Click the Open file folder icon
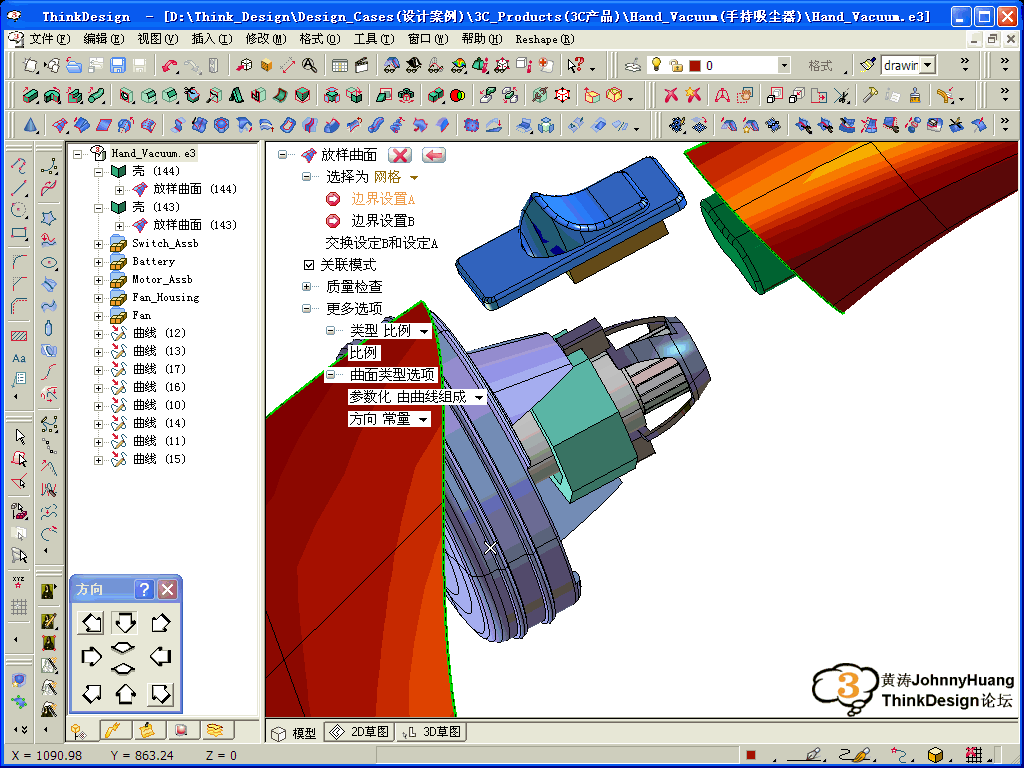 [x=74, y=65]
